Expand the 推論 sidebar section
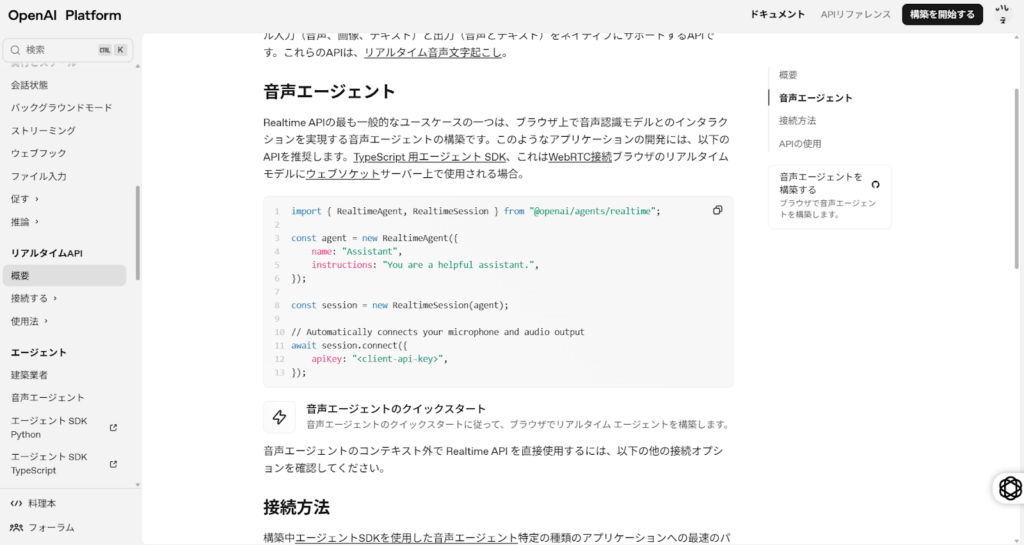 coord(25,222)
